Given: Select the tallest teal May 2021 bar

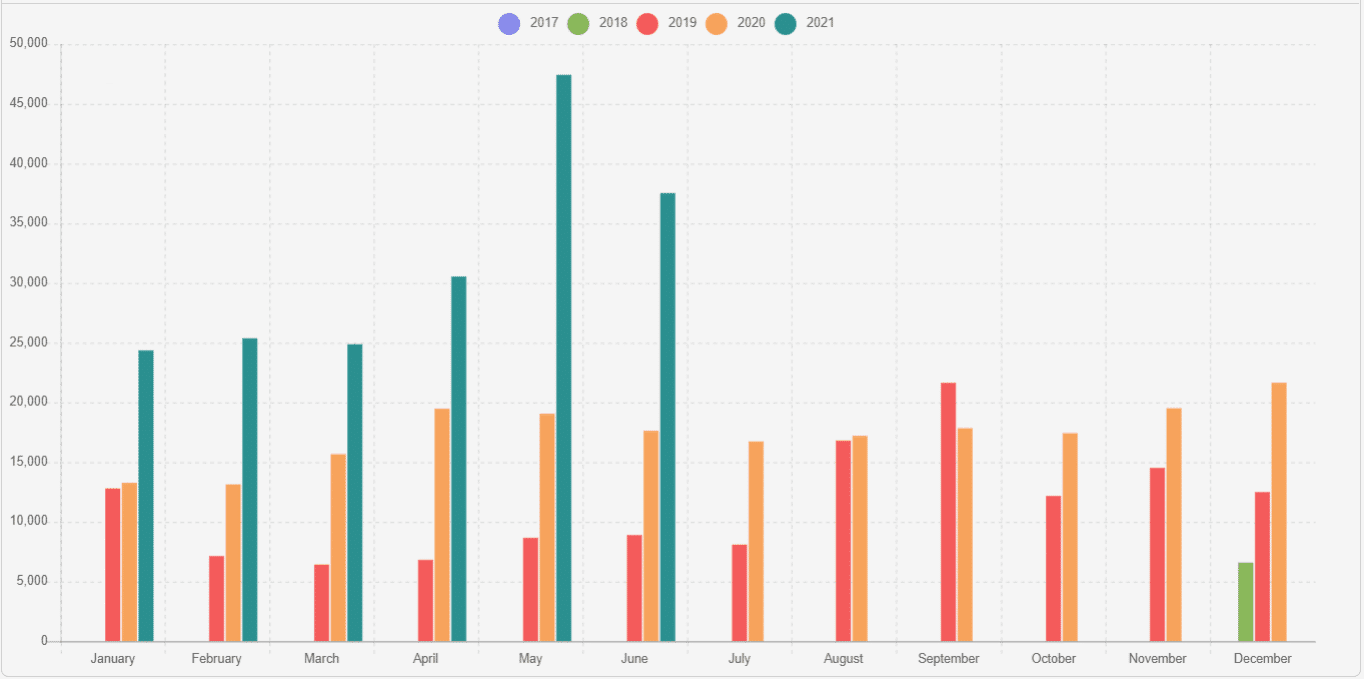Looking at the screenshot, I should click(564, 358).
